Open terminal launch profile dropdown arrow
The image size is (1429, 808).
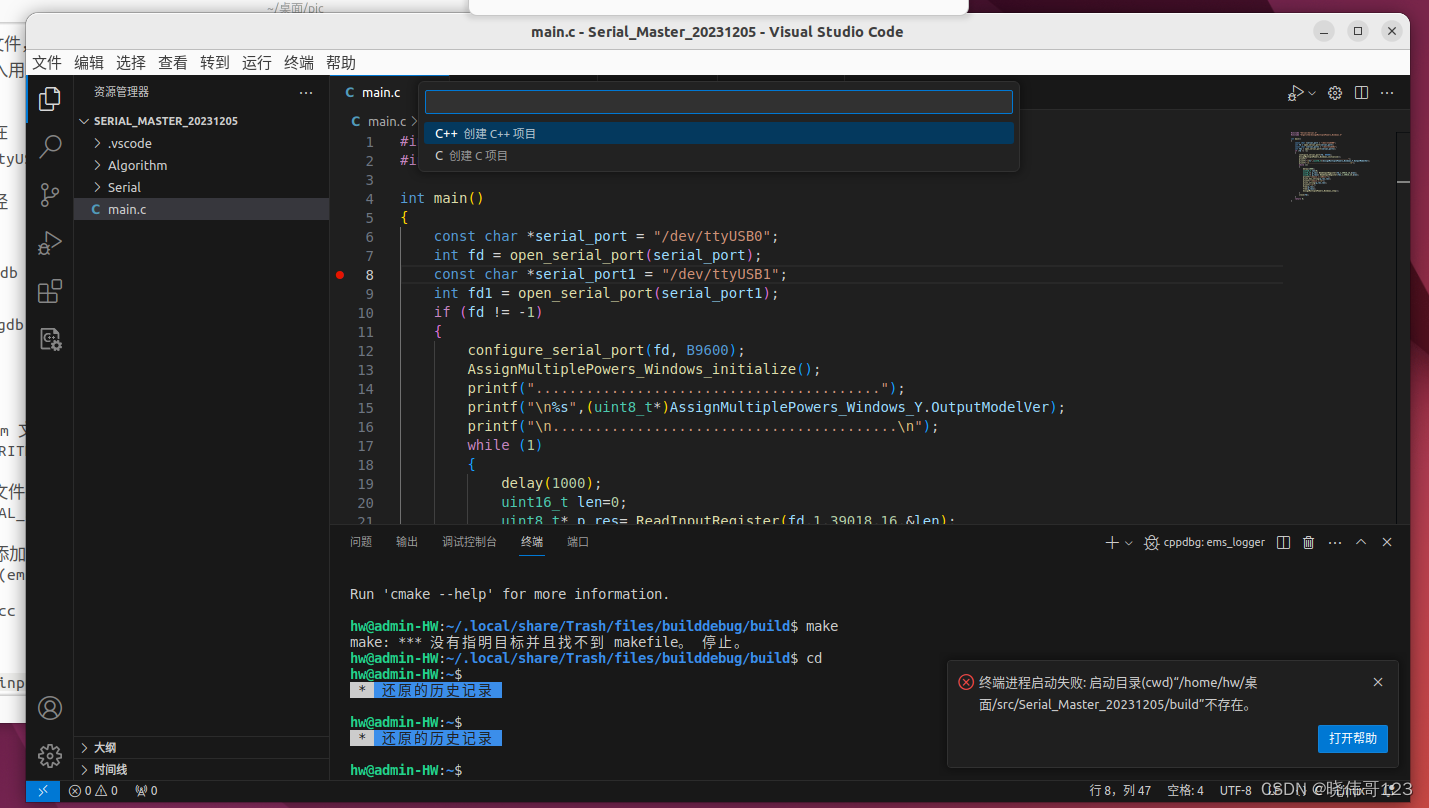[1129, 542]
